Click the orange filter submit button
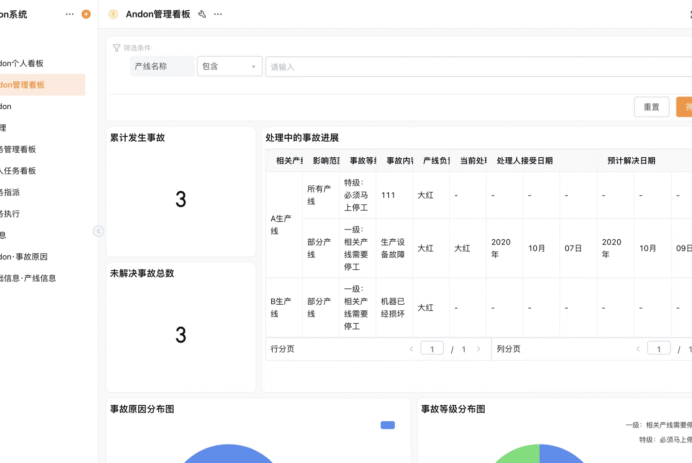The height and width of the screenshot is (463, 692). click(x=684, y=107)
